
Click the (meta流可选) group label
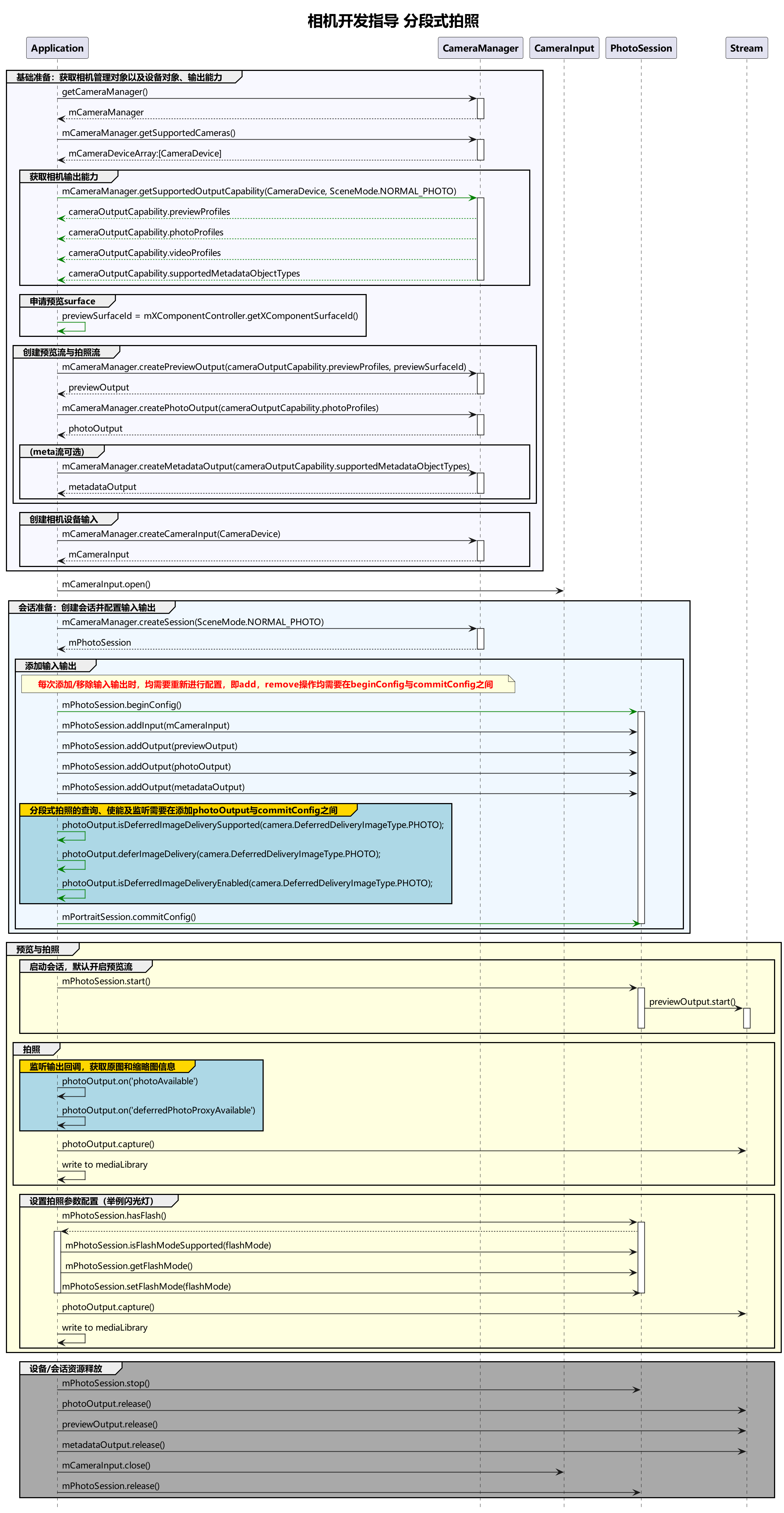(57, 452)
